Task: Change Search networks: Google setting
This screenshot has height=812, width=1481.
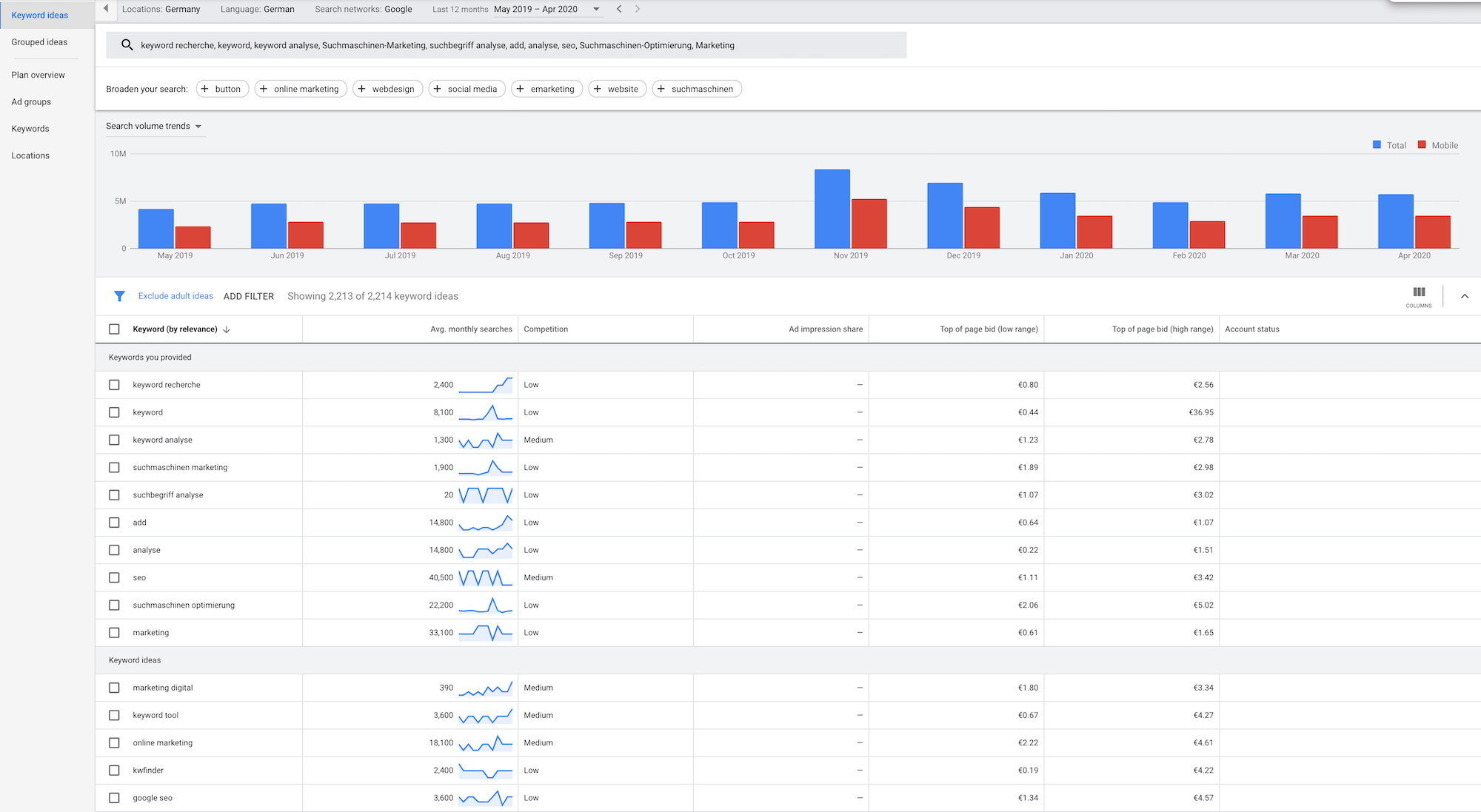Action: click(x=364, y=9)
